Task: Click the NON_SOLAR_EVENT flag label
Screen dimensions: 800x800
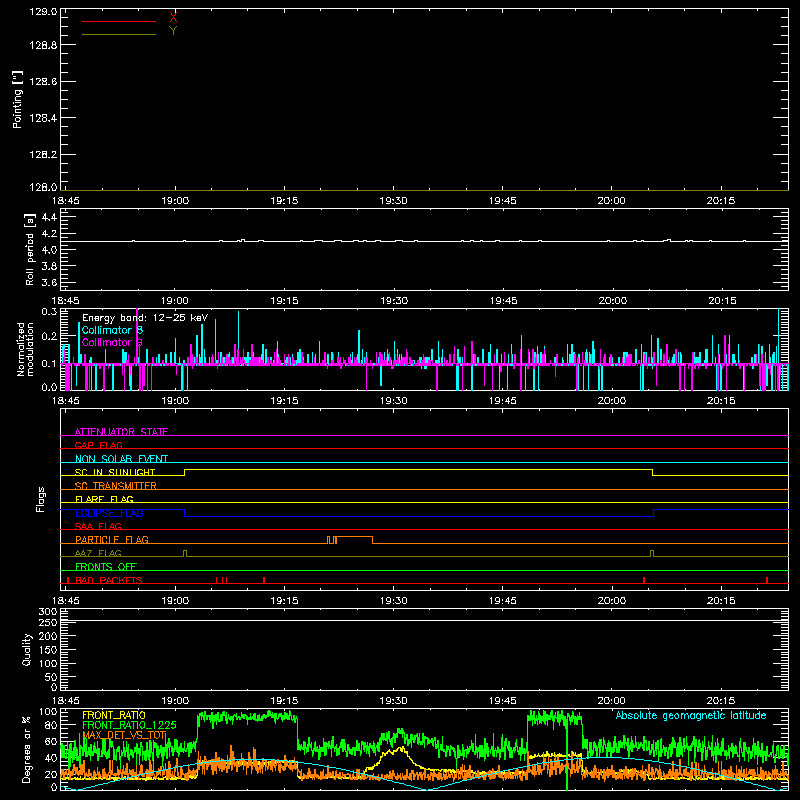Action: [121, 459]
